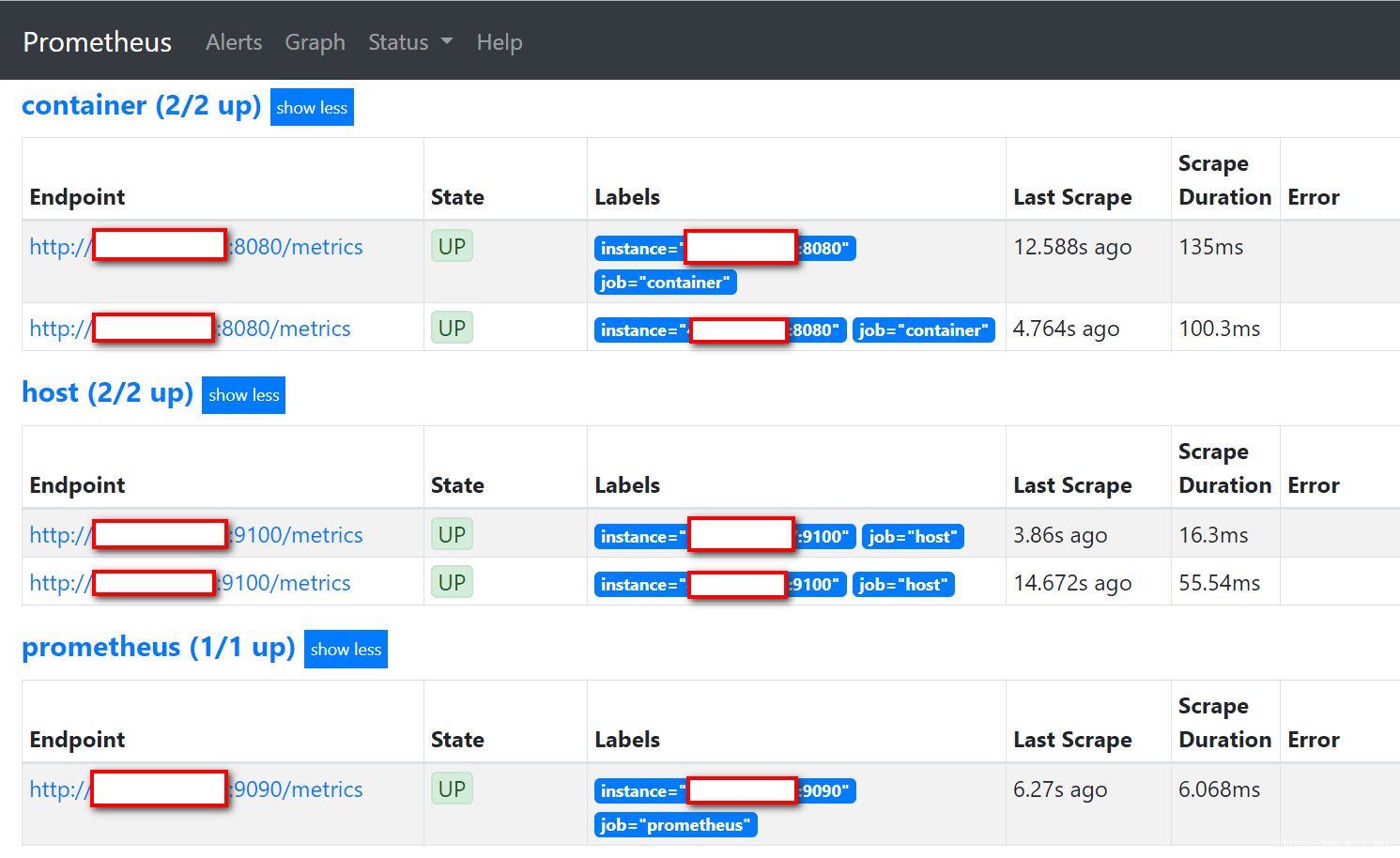This screenshot has width=1400, height=858.
Task: Select the '4.764s ago' last scrape cell
Action: [1066, 329]
